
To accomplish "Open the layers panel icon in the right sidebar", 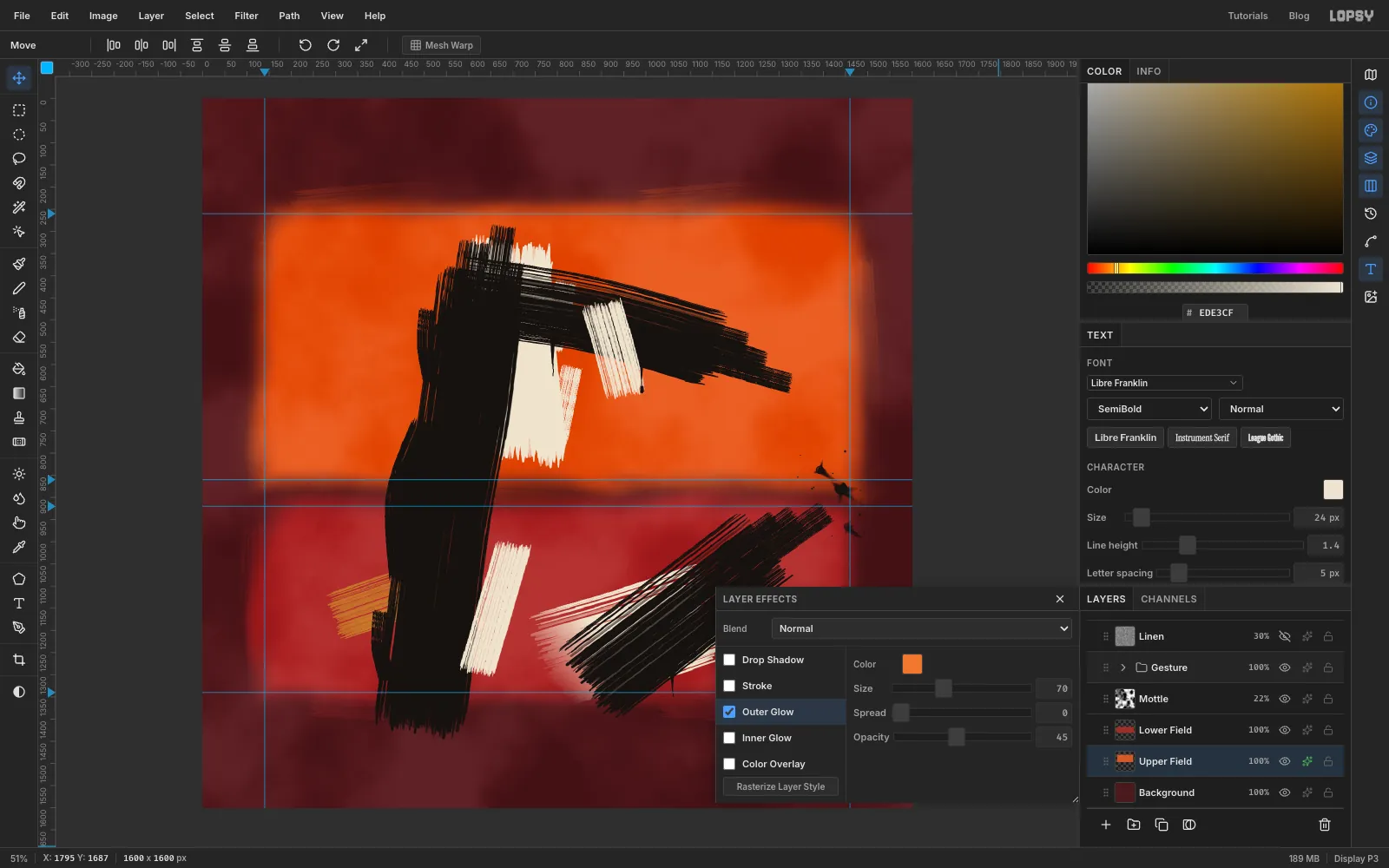I will pos(1371,158).
